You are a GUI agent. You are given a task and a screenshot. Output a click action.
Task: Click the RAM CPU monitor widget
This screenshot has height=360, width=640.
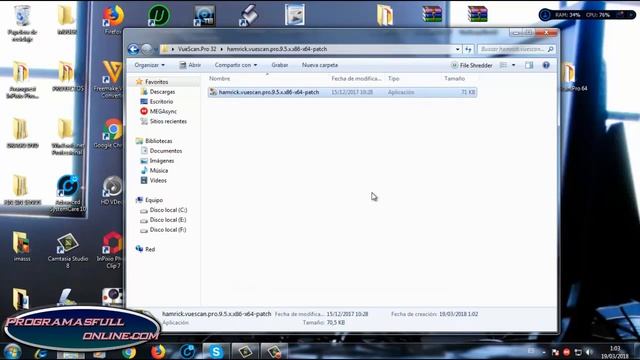pyautogui.click(x=587, y=15)
